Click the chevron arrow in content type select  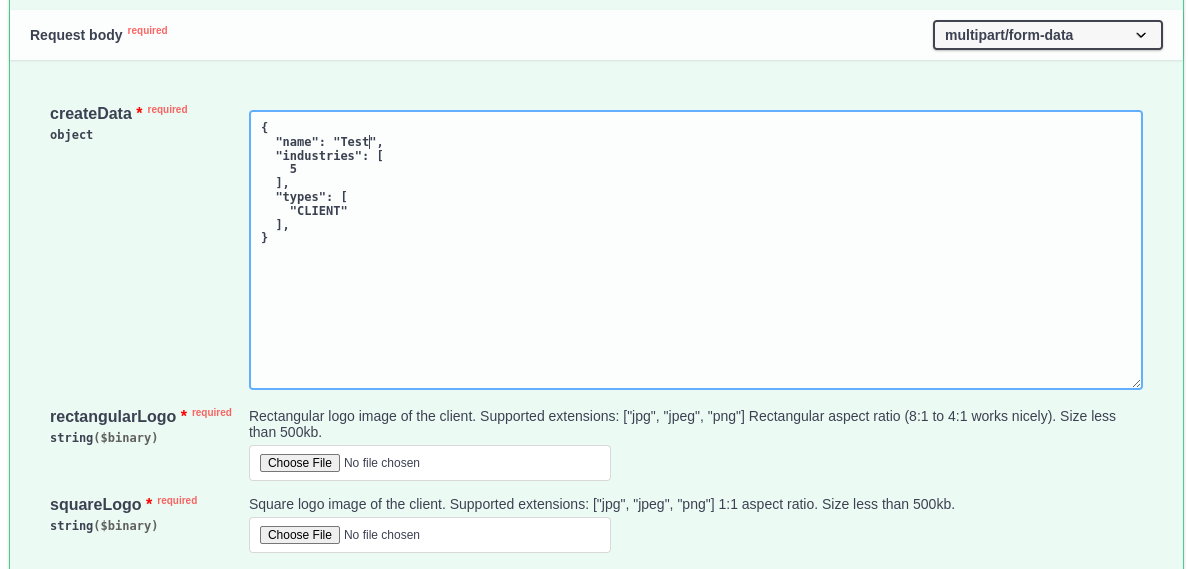1141,36
